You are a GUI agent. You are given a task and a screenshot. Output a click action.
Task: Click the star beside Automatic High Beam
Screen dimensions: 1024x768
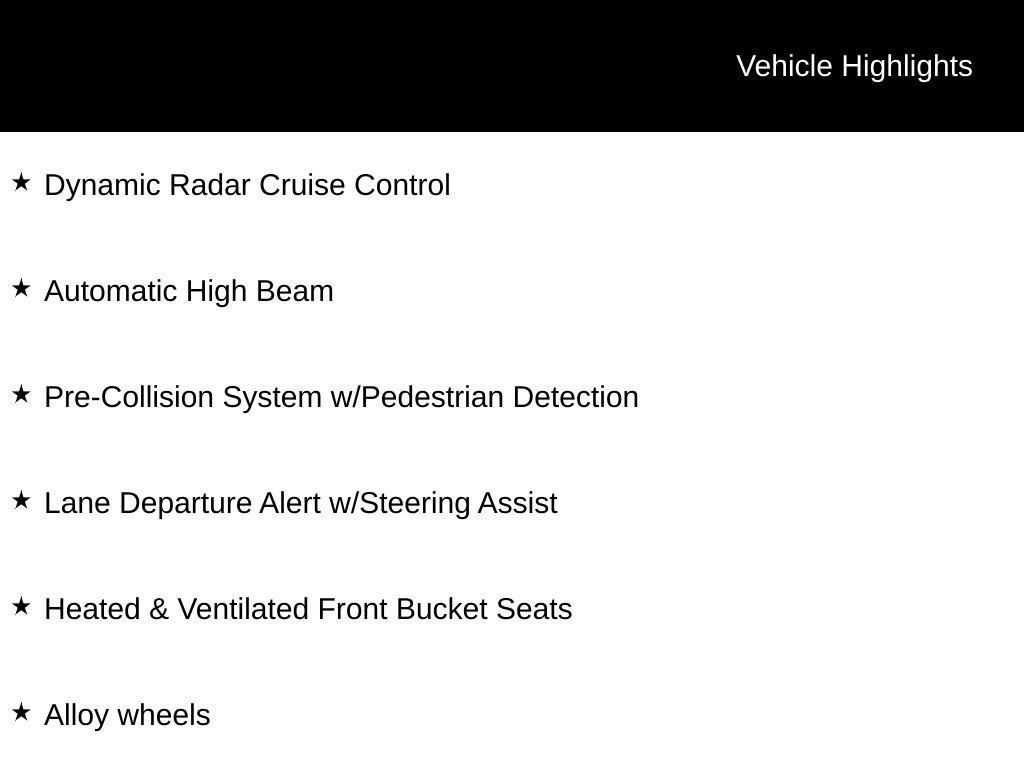coord(21,288)
